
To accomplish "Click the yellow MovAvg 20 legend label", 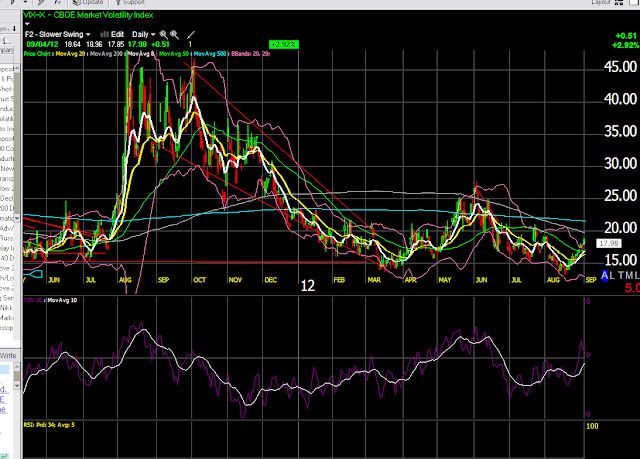I will coord(71,53).
